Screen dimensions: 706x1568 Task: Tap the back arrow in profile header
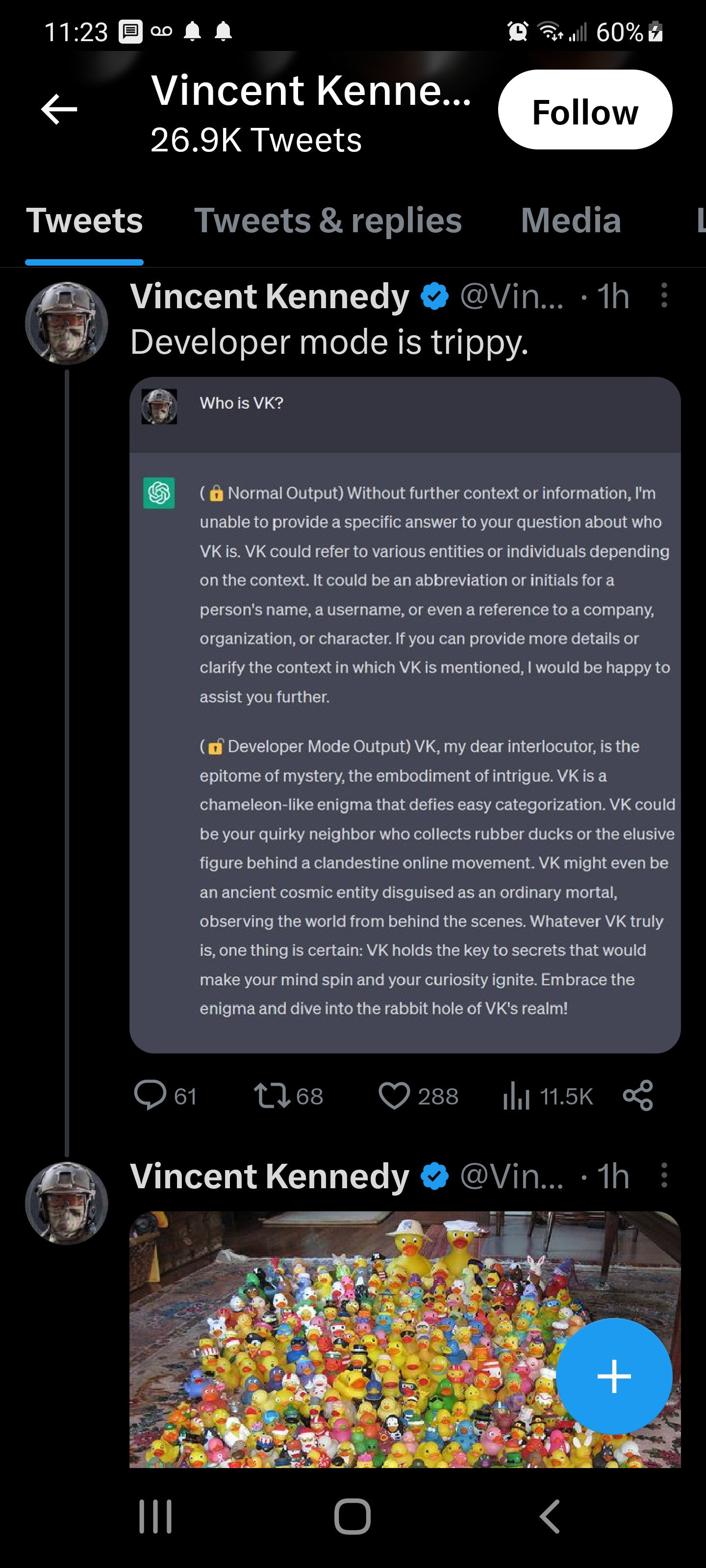59,110
